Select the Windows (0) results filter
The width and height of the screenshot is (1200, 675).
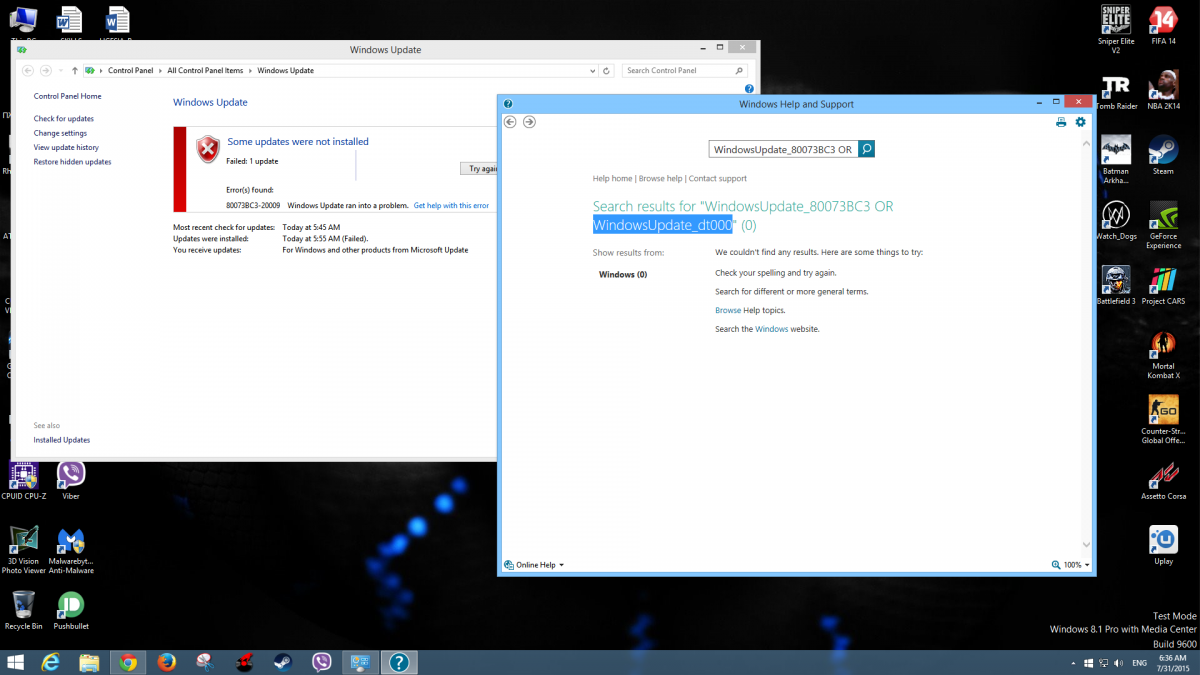click(x=623, y=274)
